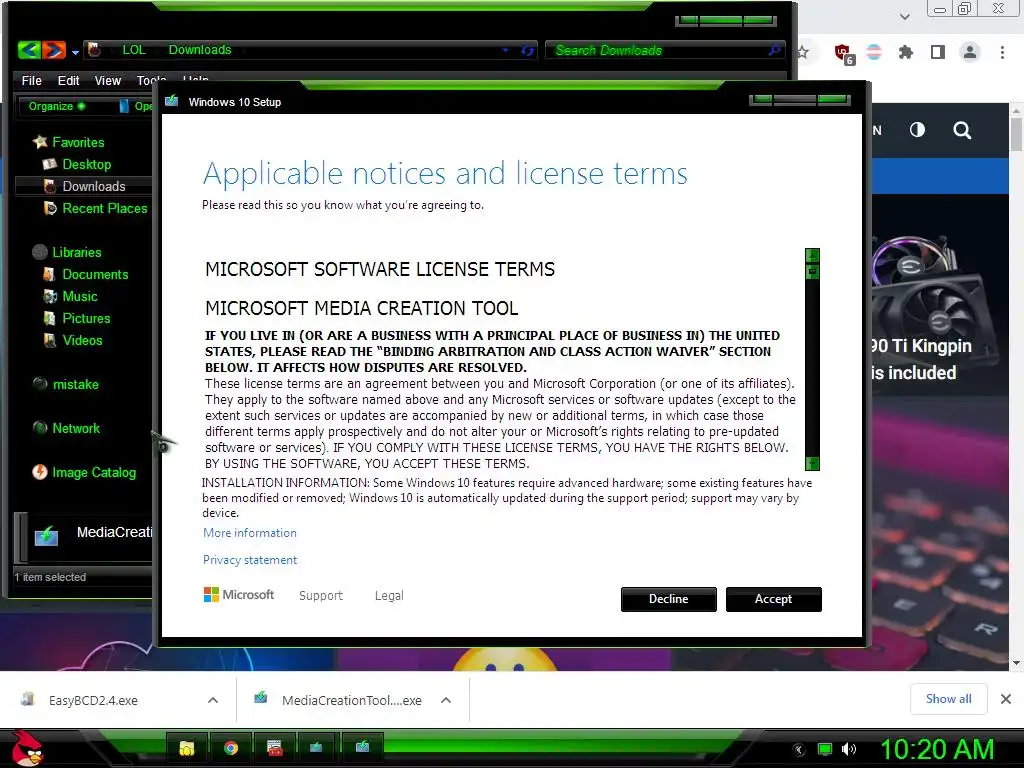The image size is (1024, 768).
Task: Click the search magnifier in Explorer
Action: pos(774,50)
